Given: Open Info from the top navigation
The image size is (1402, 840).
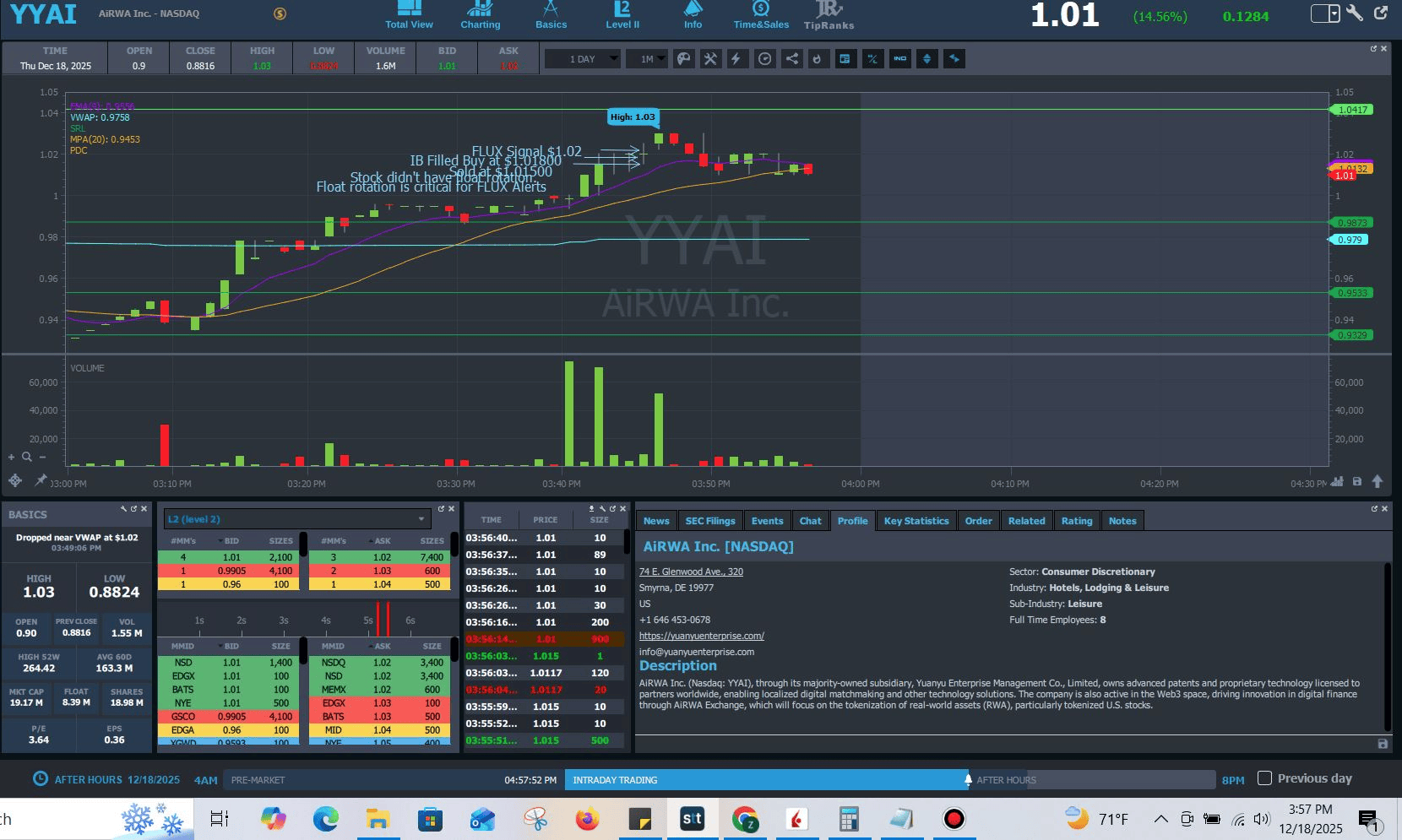Looking at the screenshot, I should (693, 15).
